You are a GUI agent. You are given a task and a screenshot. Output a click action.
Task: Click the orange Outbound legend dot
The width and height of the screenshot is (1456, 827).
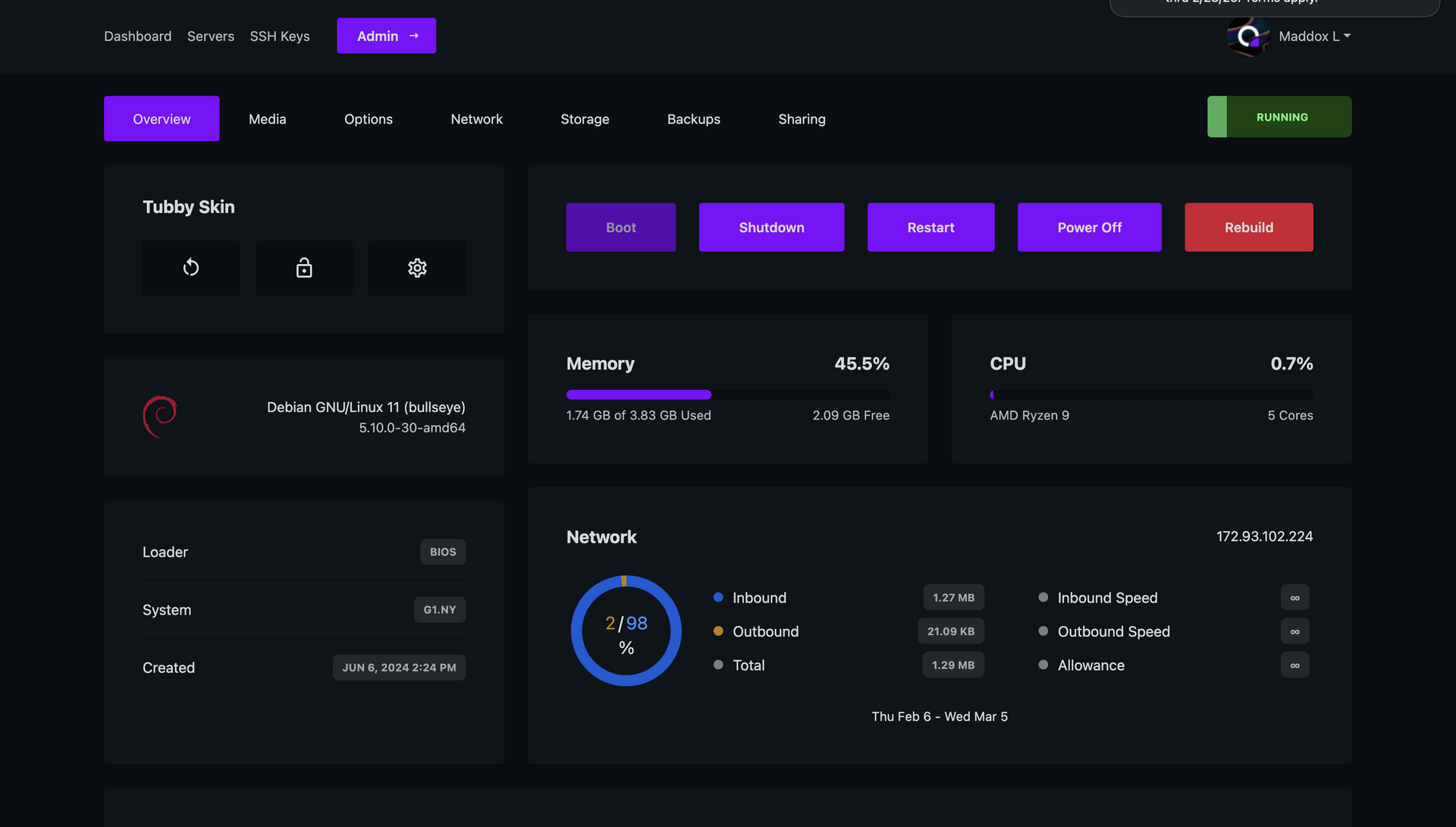(718, 631)
